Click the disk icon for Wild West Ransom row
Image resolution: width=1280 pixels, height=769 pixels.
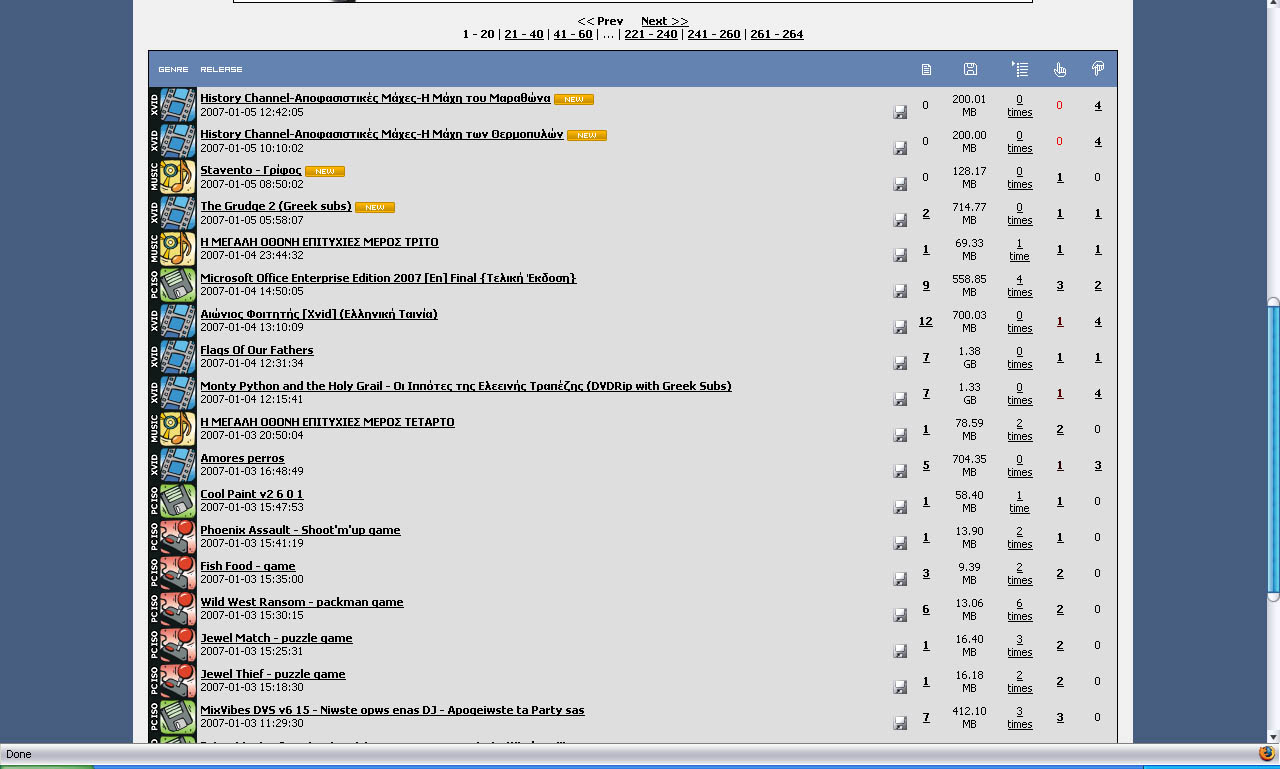click(900, 616)
